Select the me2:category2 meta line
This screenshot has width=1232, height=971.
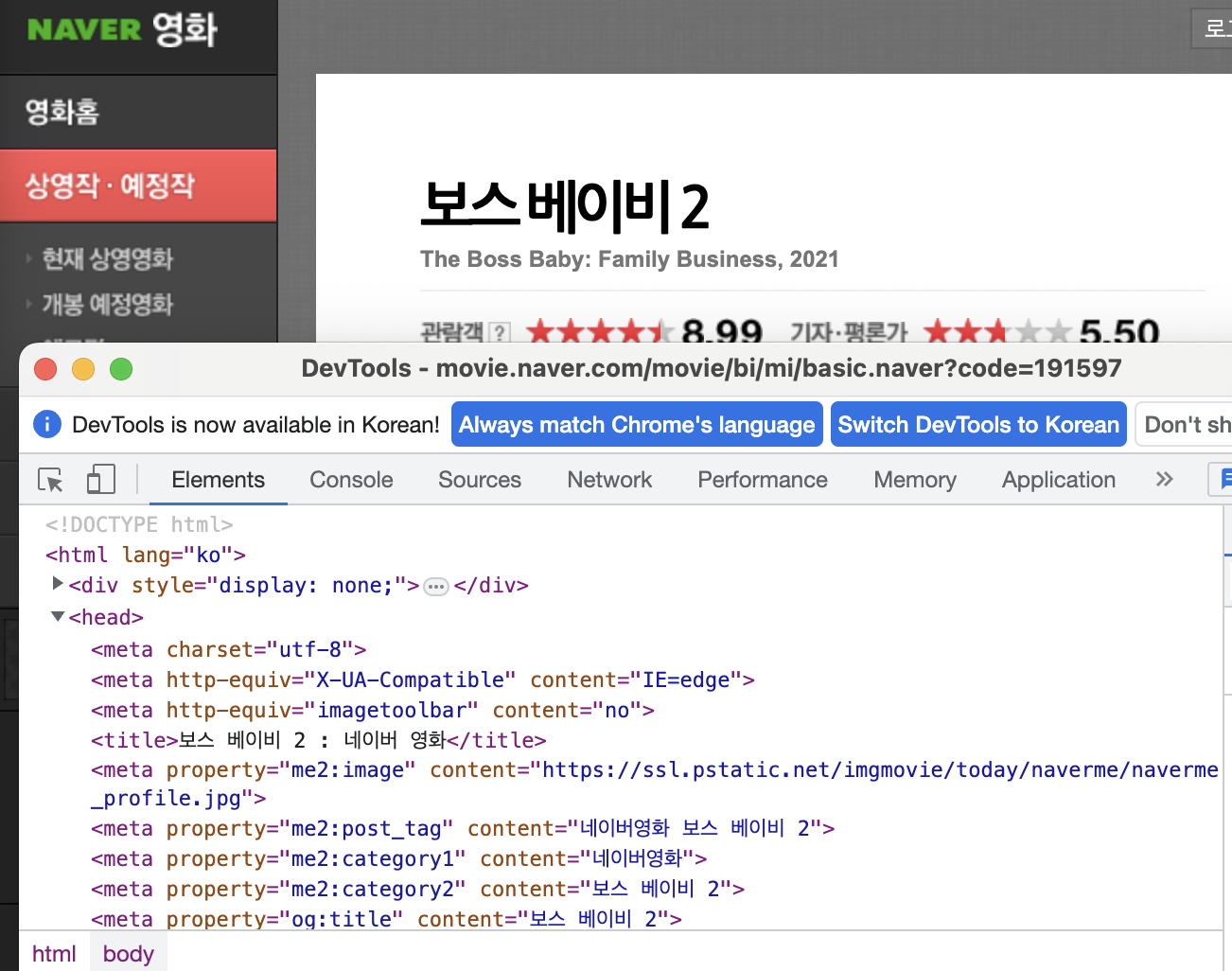pos(418,889)
